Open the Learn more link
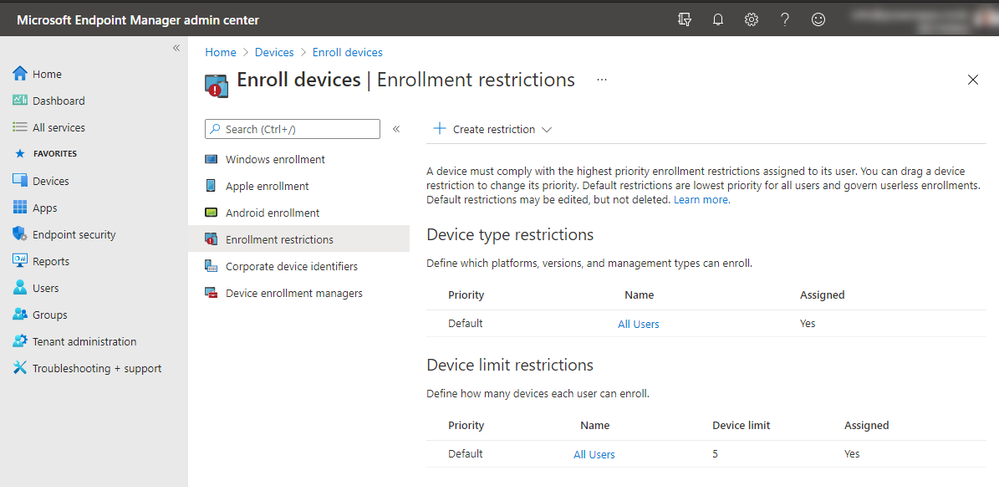Image resolution: width=999 pixels, height=487 pixels. 702,200
